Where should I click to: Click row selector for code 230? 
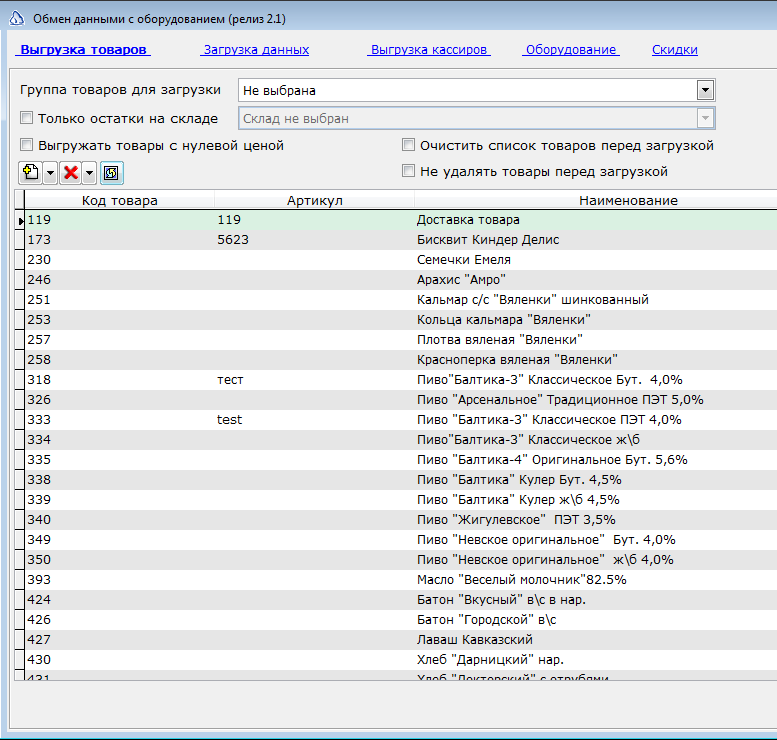tap(19, 260)
